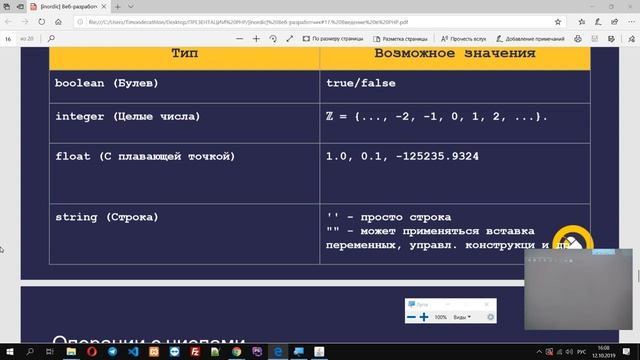Open the Add notes pen icon beside favorites
Image resolution: width=640 pixels, height=360 pixels.
(x=598, y=22)
